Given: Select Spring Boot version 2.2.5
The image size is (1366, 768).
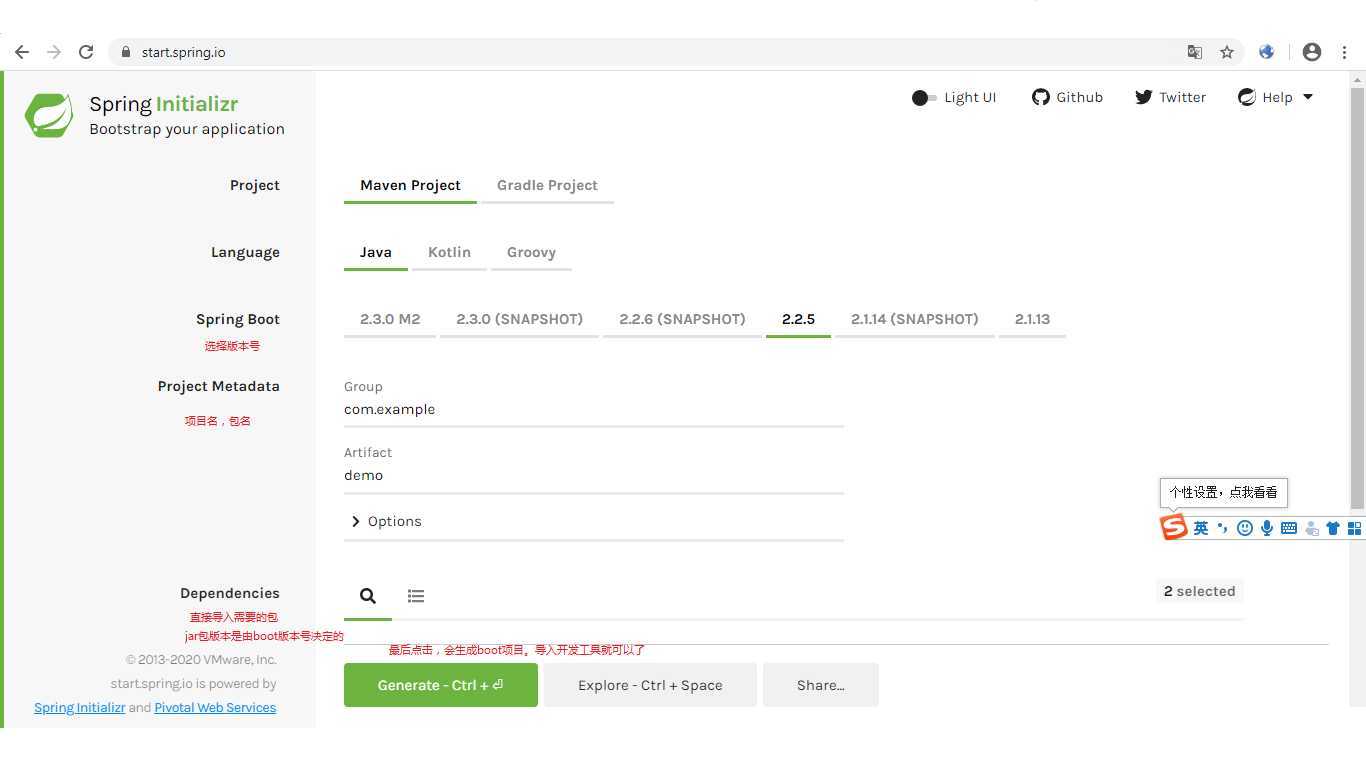Looking at the screenshot, I should point(798,319).
